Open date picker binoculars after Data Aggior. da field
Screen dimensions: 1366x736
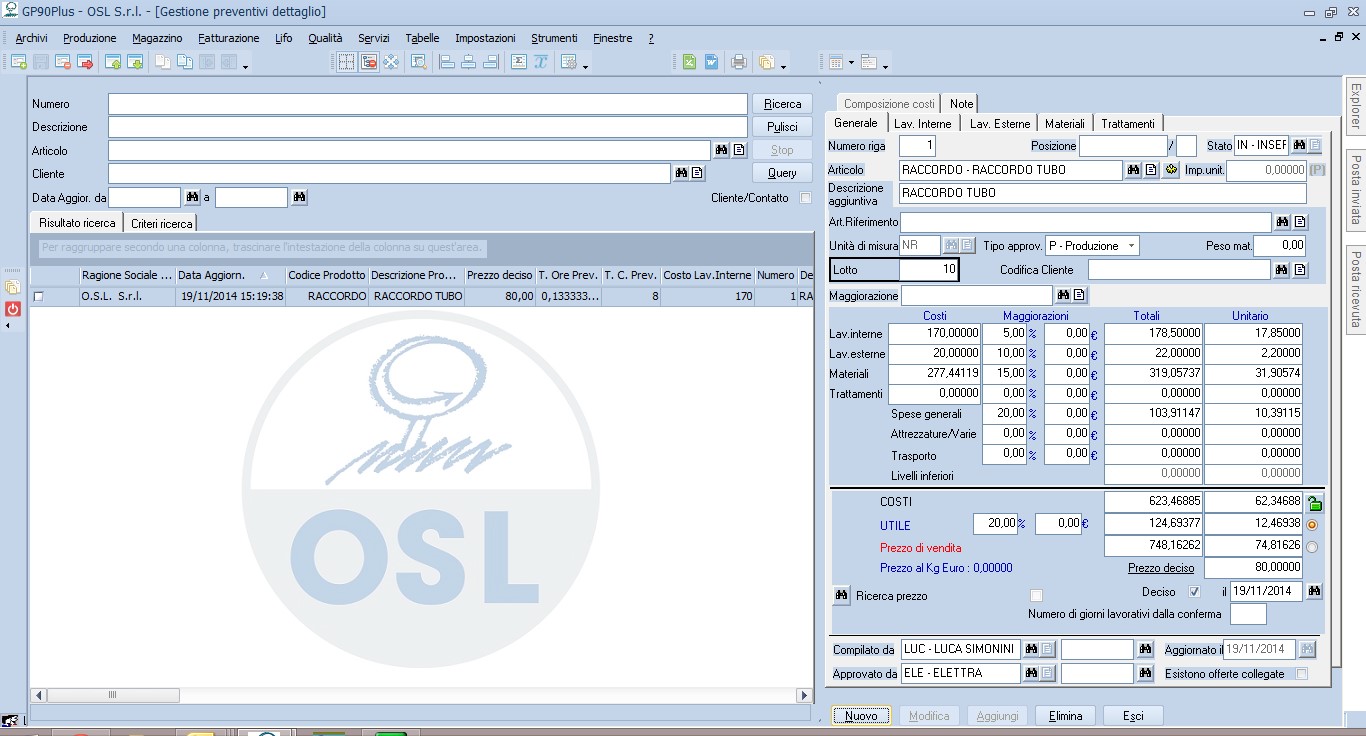192,197
